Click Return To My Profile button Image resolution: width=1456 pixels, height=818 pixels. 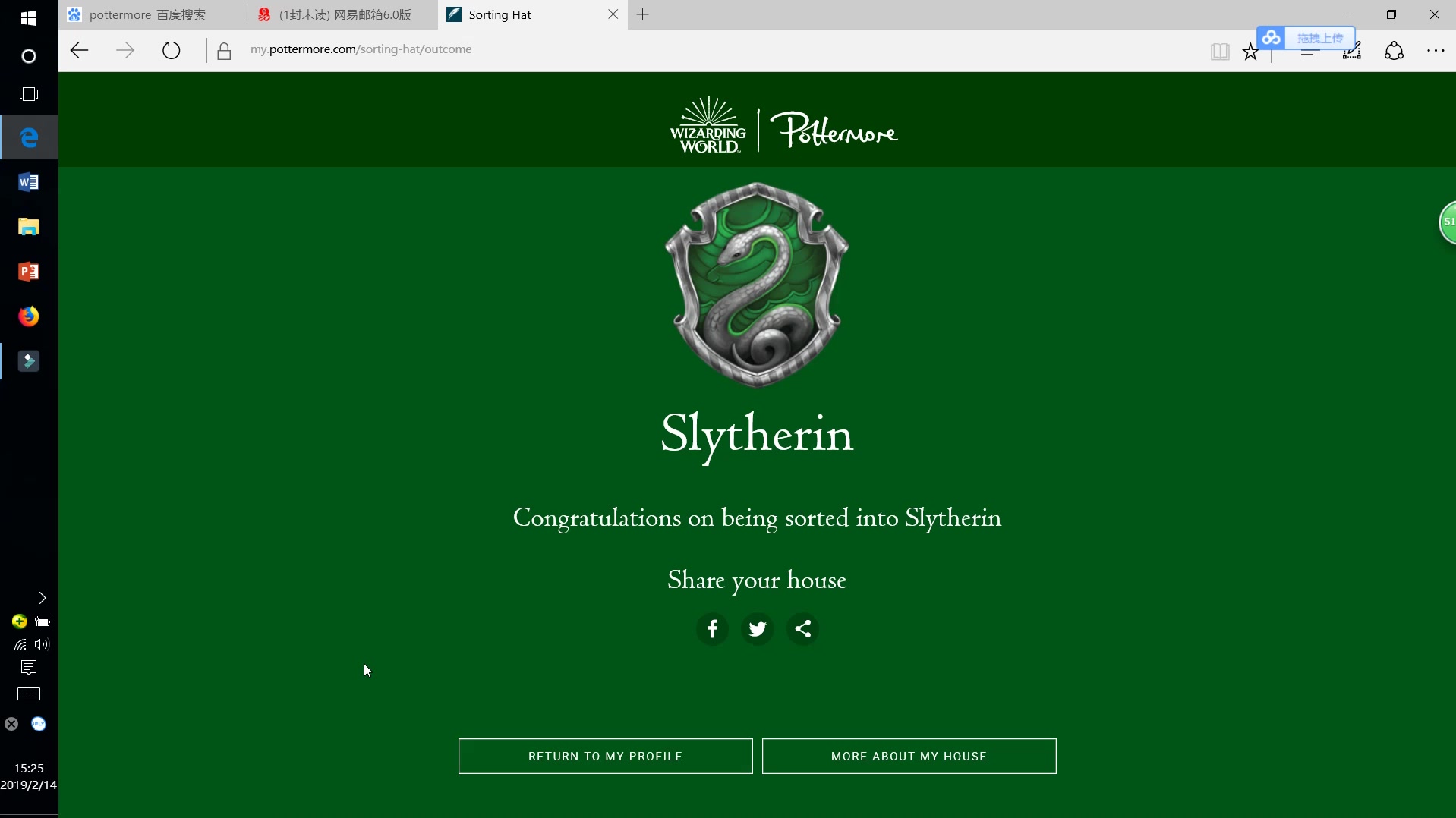(606, 757)
